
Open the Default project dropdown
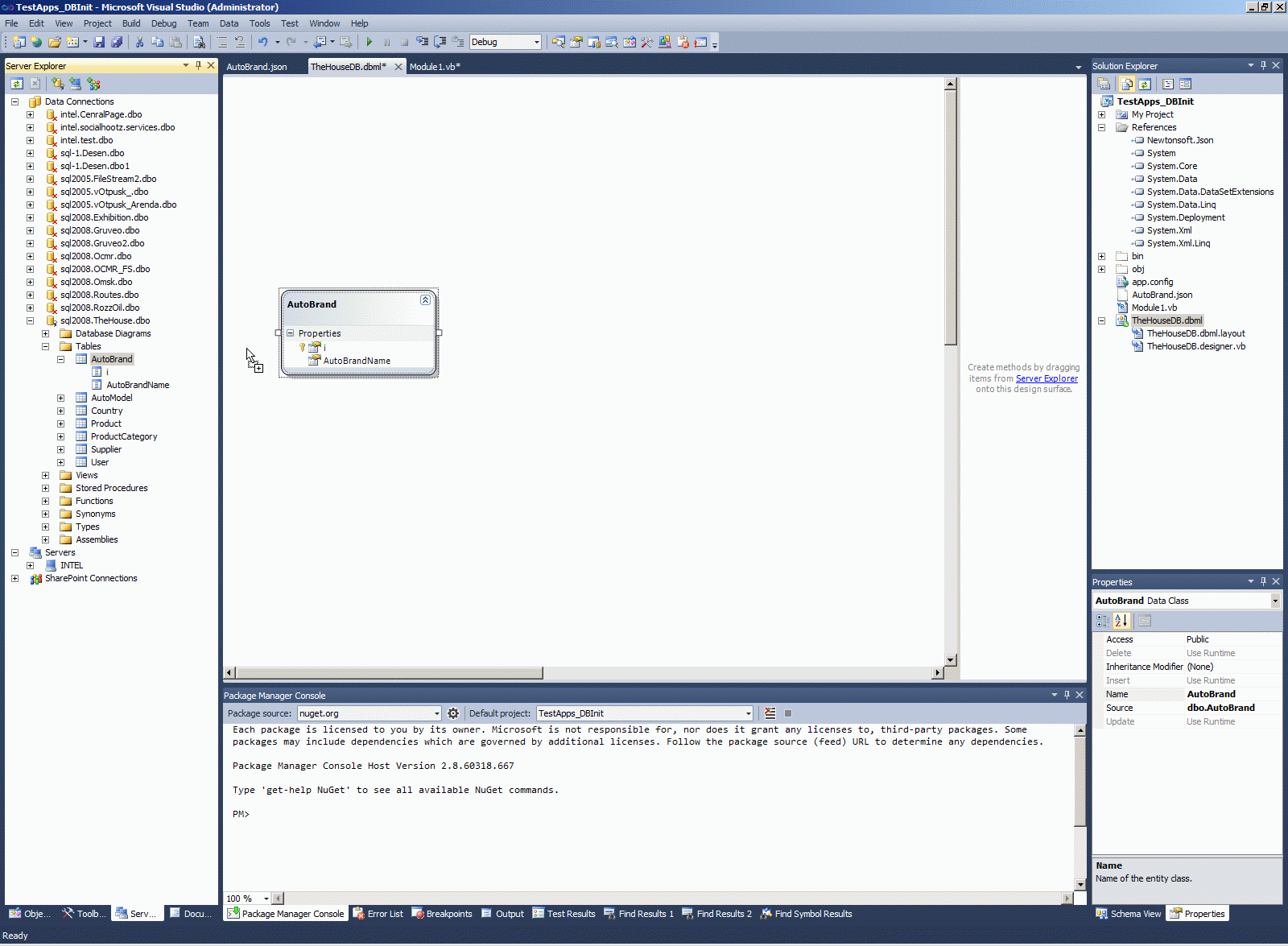(x=749, y=713)
